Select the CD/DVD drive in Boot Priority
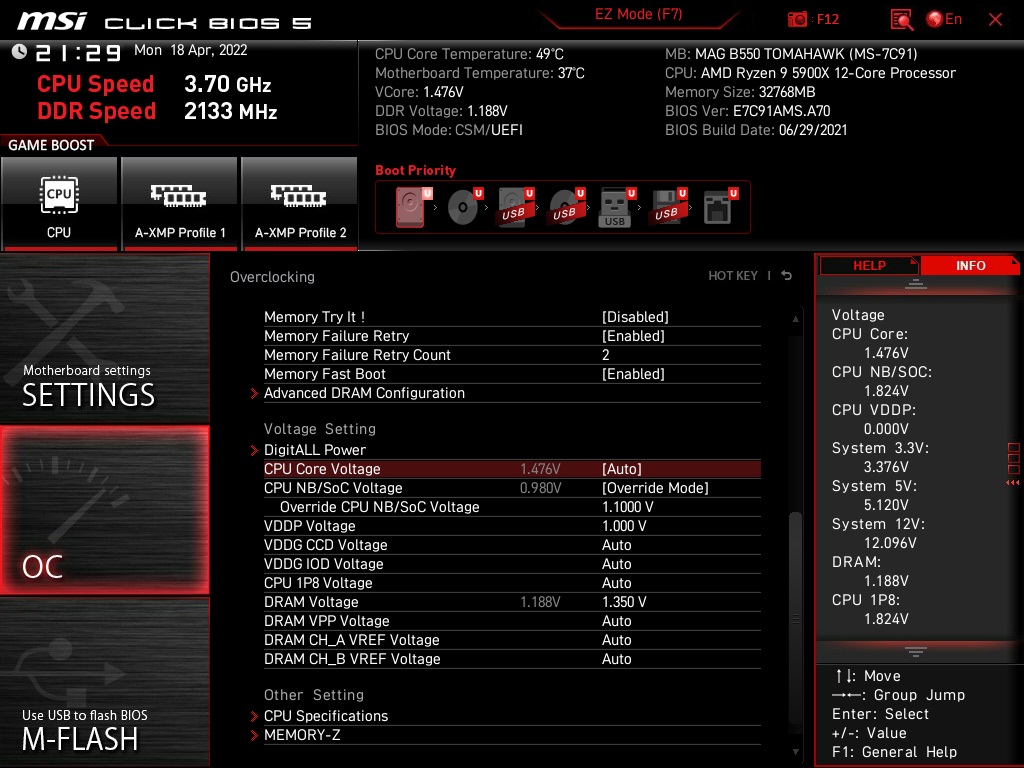The image size is (1024, 768). pyautogui.click(x=462, y=207)
